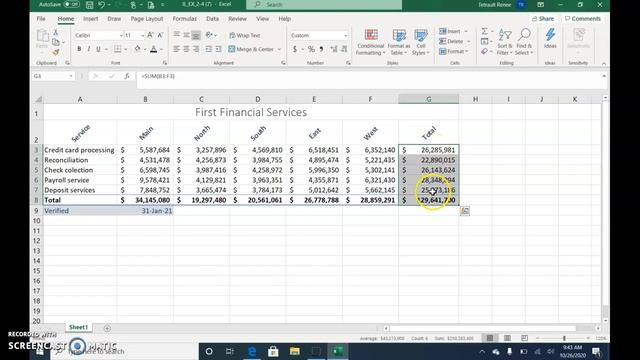
Task: Click the Share button
Action: pyautogui.click(x=543, y=19)
